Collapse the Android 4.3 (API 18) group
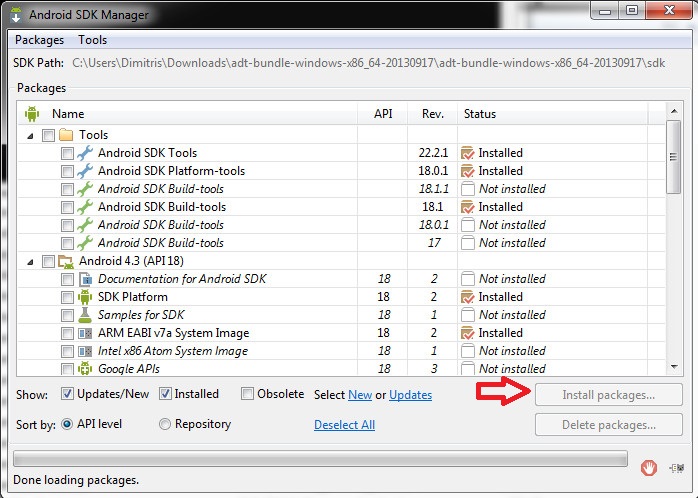 tap(30, 262)
